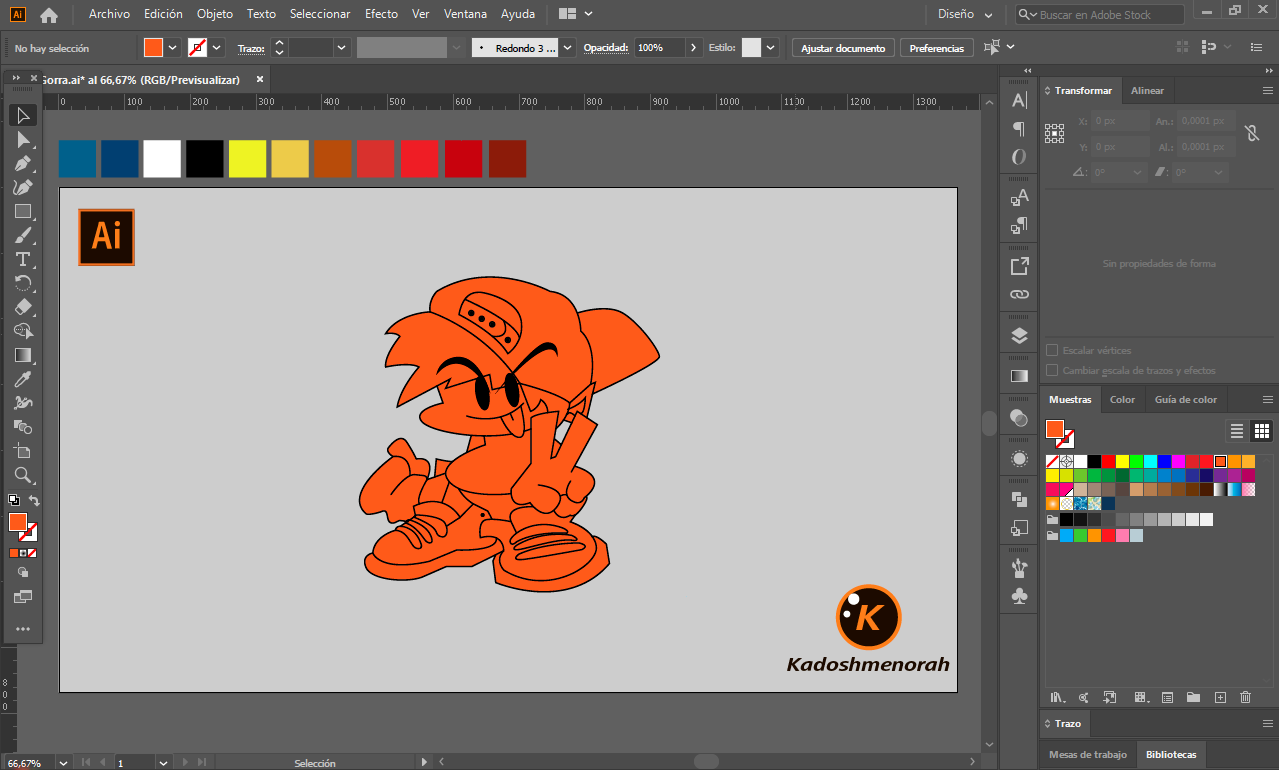Image resolution: width=1279 pixels, height=770 pixels.
Task: Open Diseño workspace switcher dropdown
Action: (x=966, y=15)
